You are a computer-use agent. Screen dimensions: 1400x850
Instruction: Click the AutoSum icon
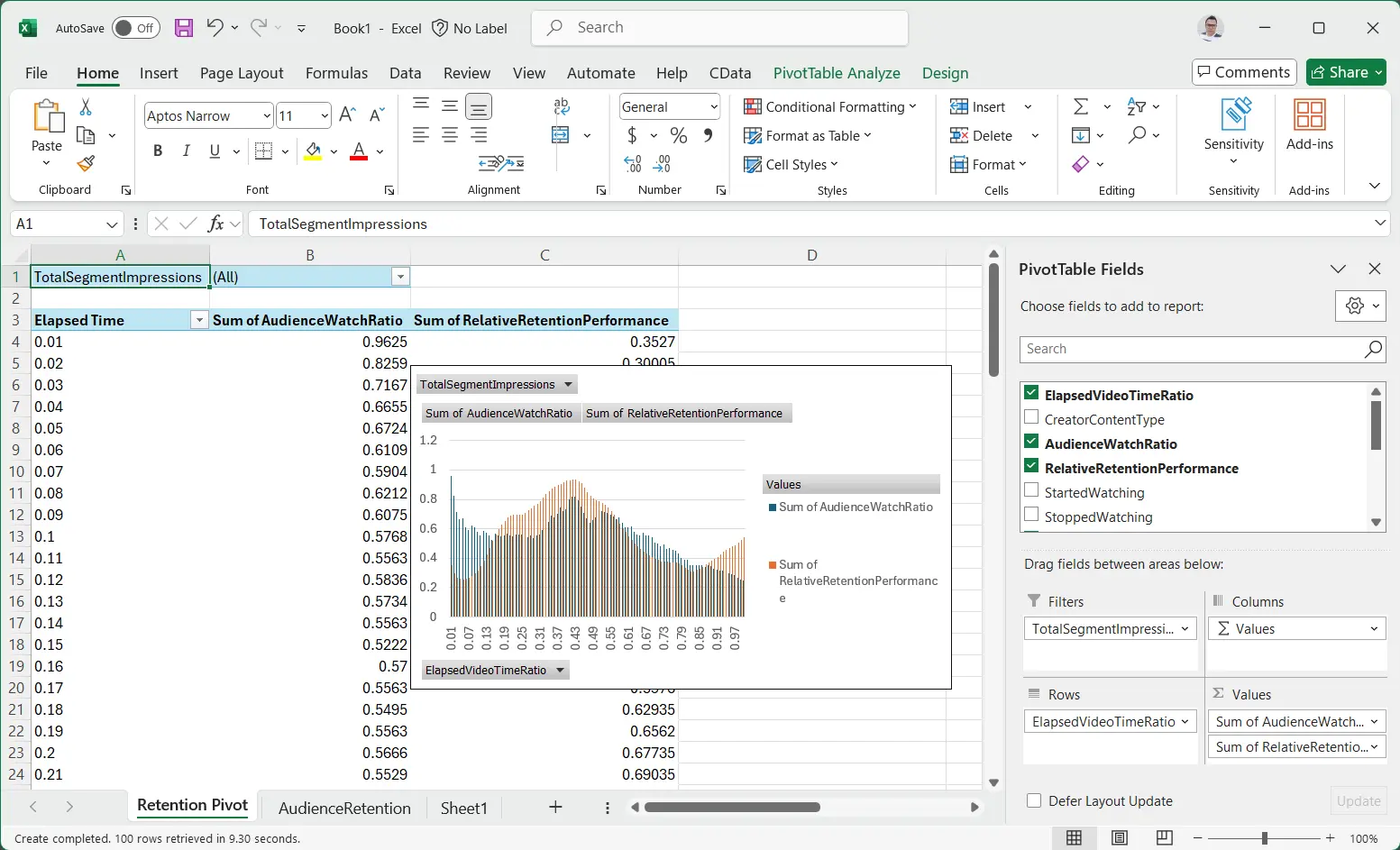[x=1081, y=106]
